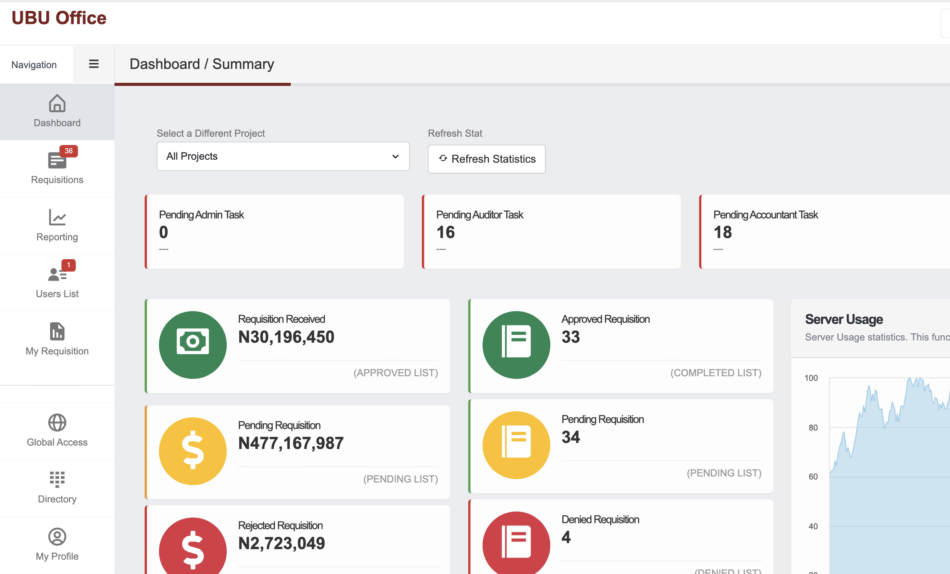Click the Refresh Statistics button
Viewport: 950px width, 574px height.
point(487,159)
